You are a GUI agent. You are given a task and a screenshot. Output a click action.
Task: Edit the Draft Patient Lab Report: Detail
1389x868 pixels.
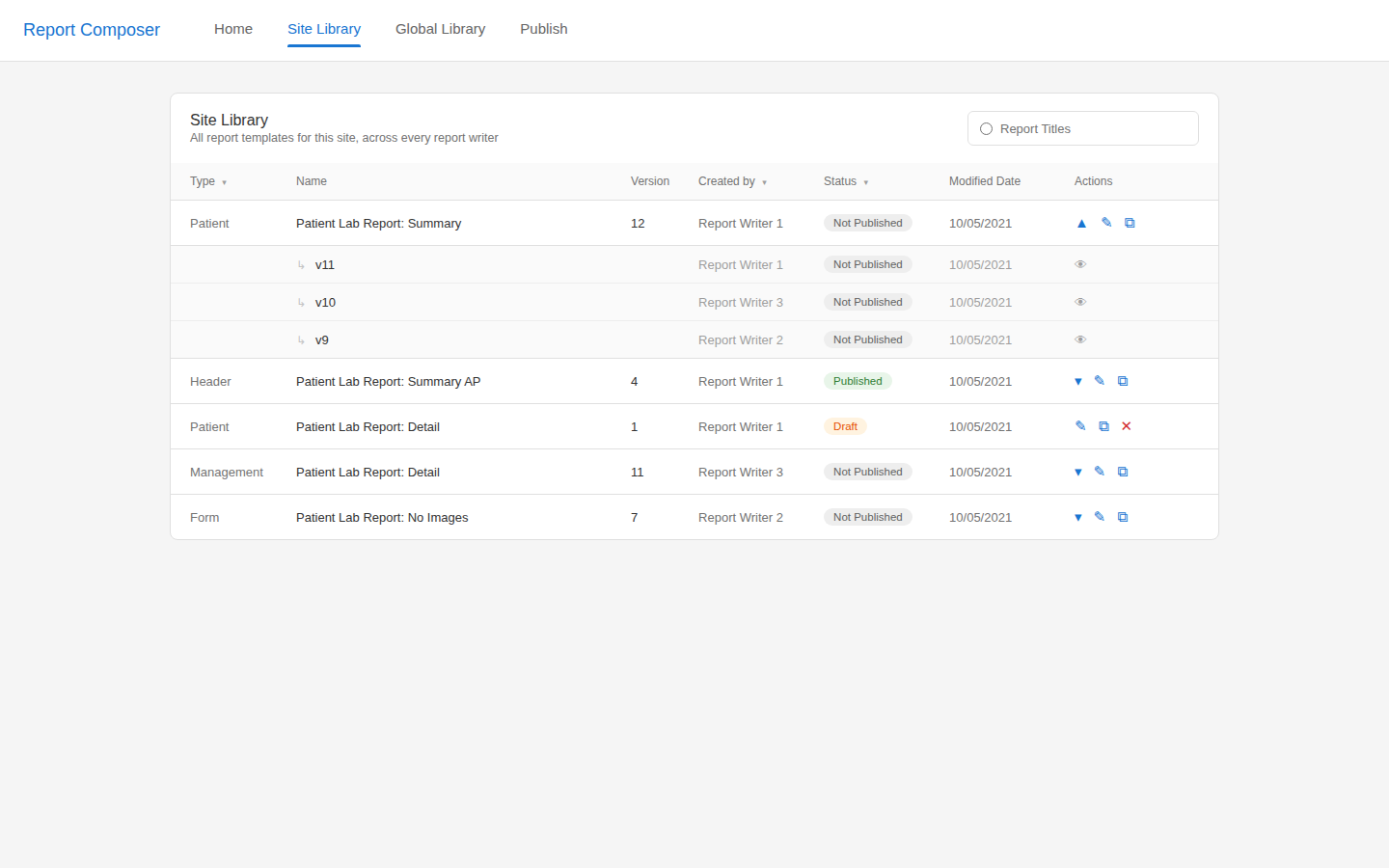1080,426
